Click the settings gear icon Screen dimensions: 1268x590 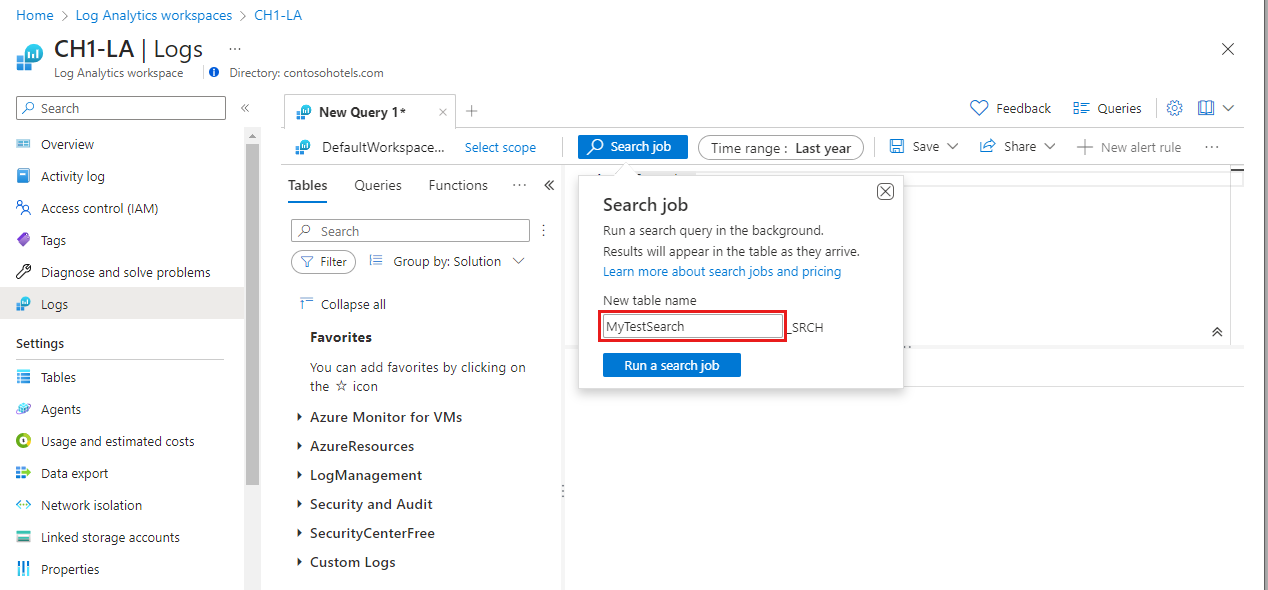tap(1175, 108)
